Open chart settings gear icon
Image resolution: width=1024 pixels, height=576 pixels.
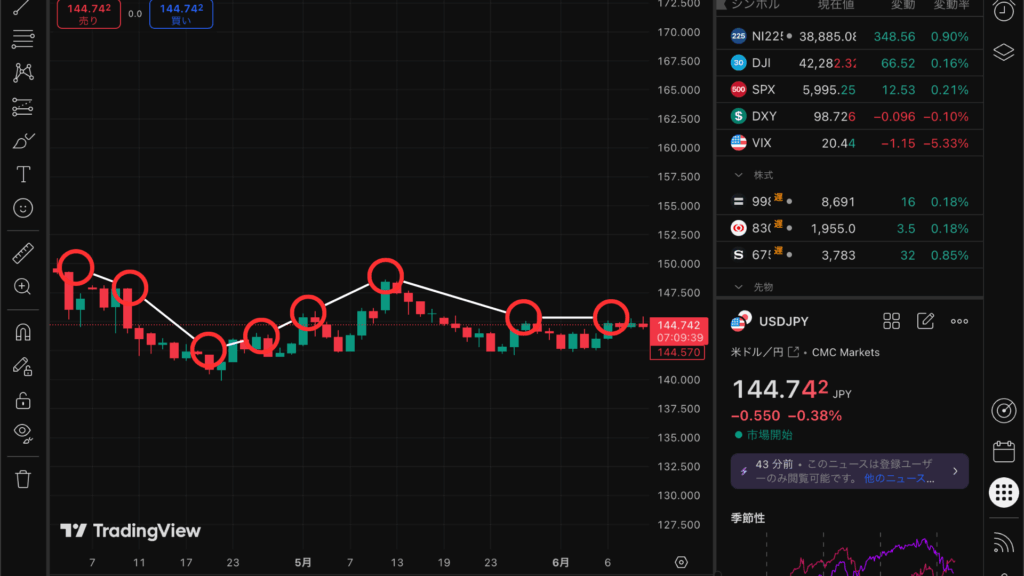tap(681, 562)
